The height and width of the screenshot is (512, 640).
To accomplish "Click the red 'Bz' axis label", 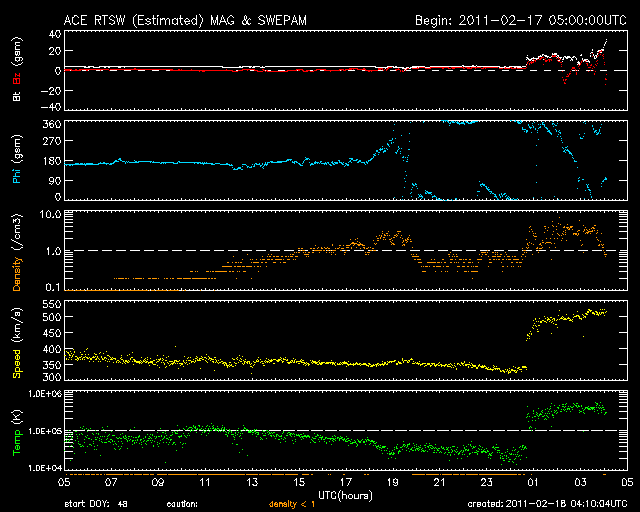I will pos(17,78).
